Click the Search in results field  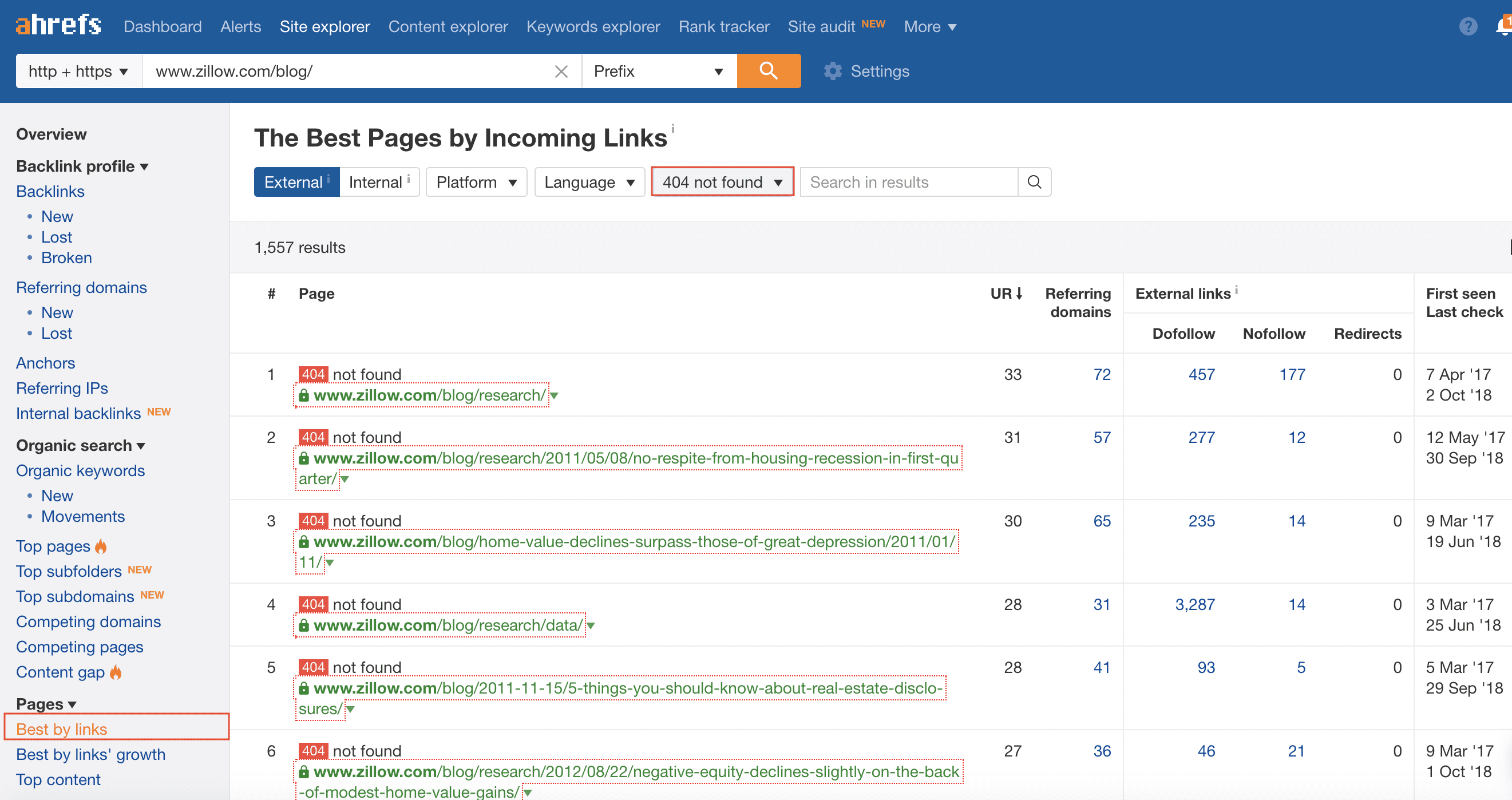[909, 182]
